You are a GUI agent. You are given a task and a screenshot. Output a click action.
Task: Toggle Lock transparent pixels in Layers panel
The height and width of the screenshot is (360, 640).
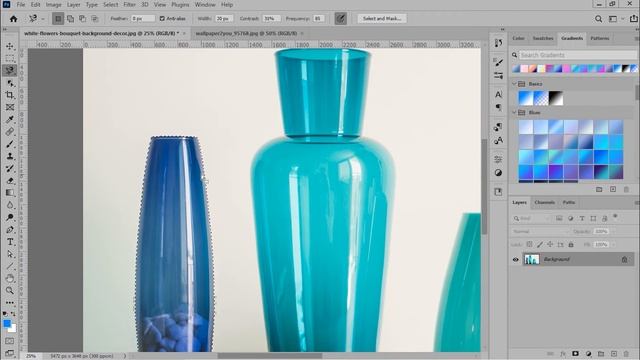point(529,244)
